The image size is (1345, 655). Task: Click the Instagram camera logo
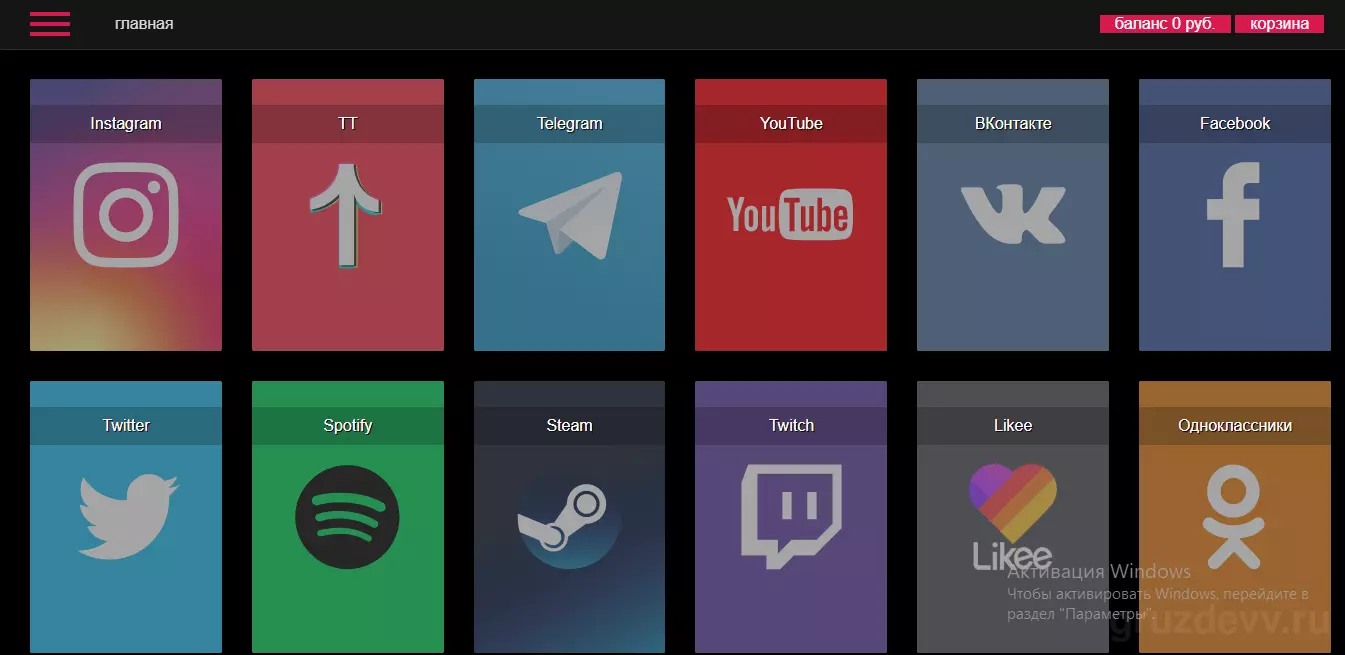pyautogui.click(x=126, y=215)
